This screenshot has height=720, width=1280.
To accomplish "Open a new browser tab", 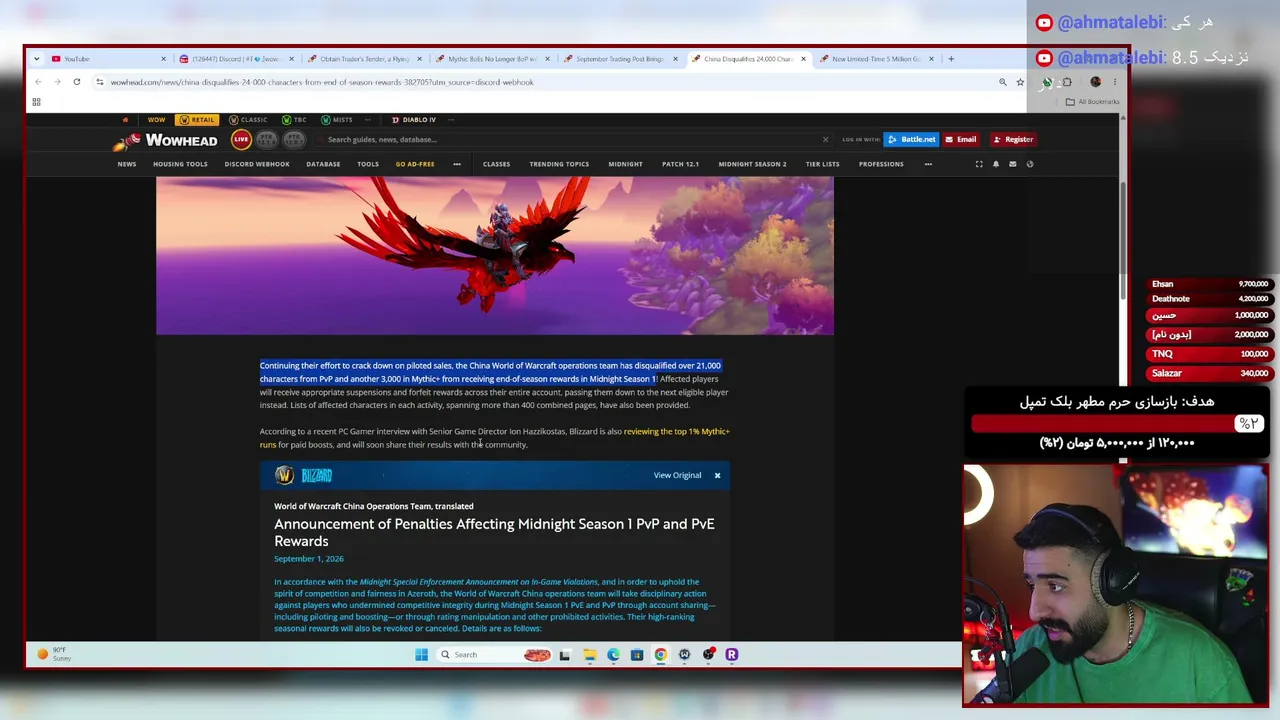I will tap(951, 59).
